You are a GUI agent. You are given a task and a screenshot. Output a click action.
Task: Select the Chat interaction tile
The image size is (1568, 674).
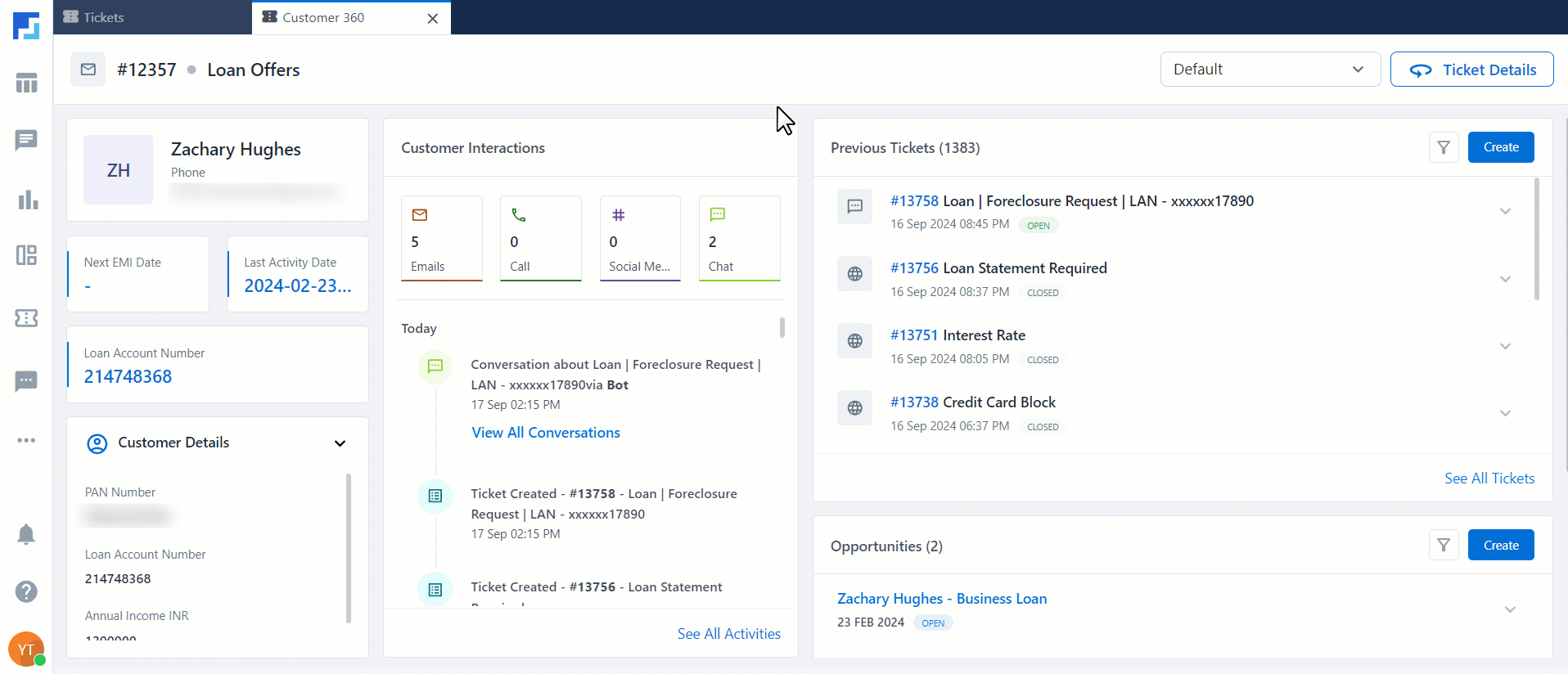(x=739, y=238)
